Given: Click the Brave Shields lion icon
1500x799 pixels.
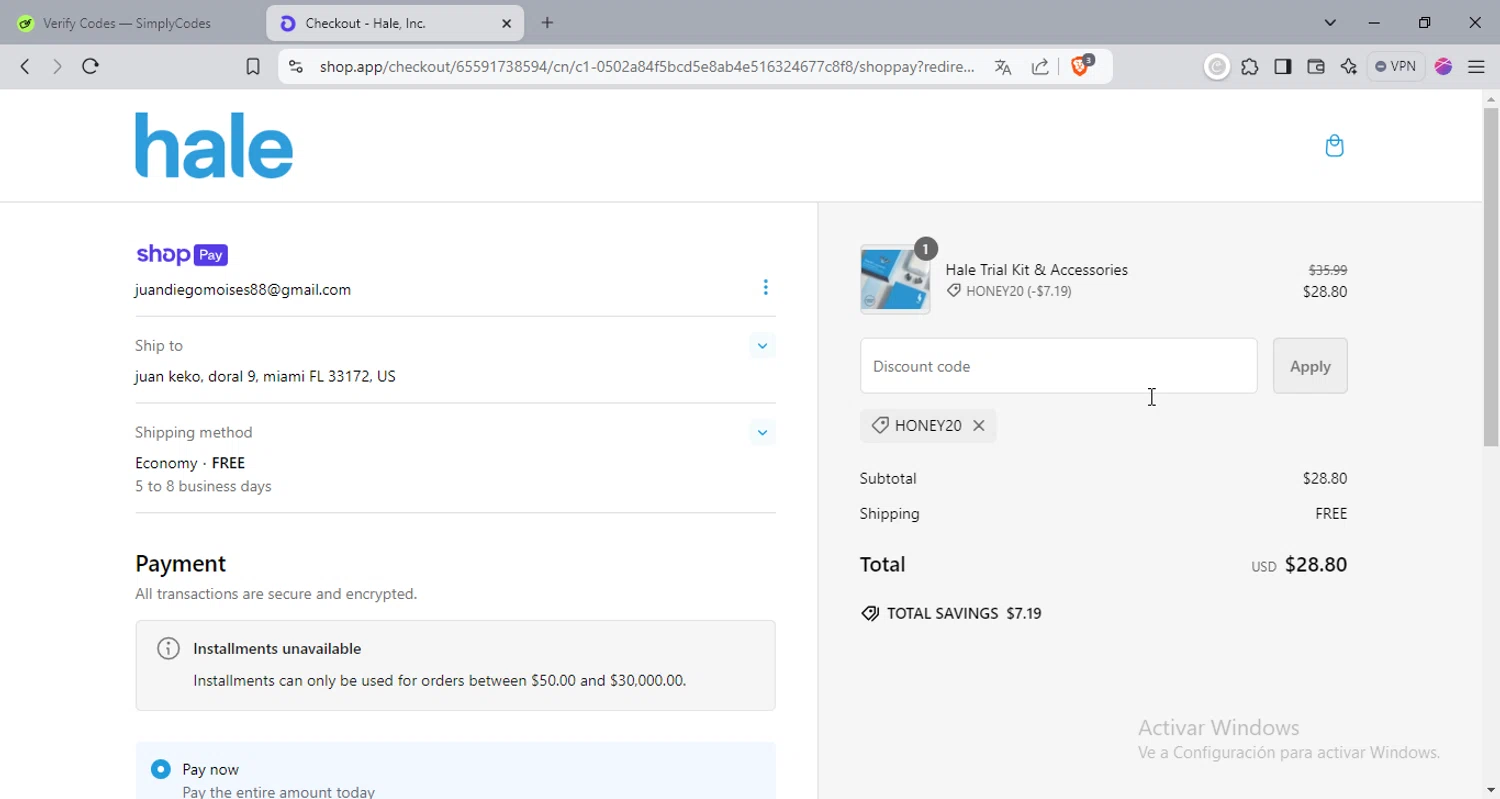Looking at the screenshot, I should tap(1081, 66).
